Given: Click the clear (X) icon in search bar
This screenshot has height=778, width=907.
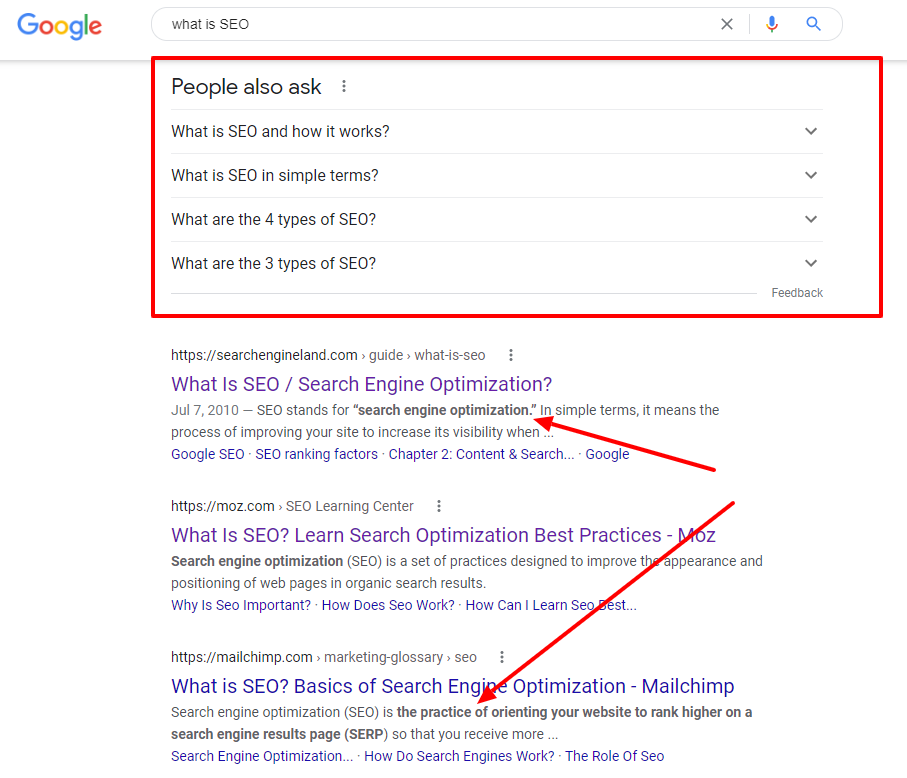Looking at the screenshot, I should click(x=727, y=24).
